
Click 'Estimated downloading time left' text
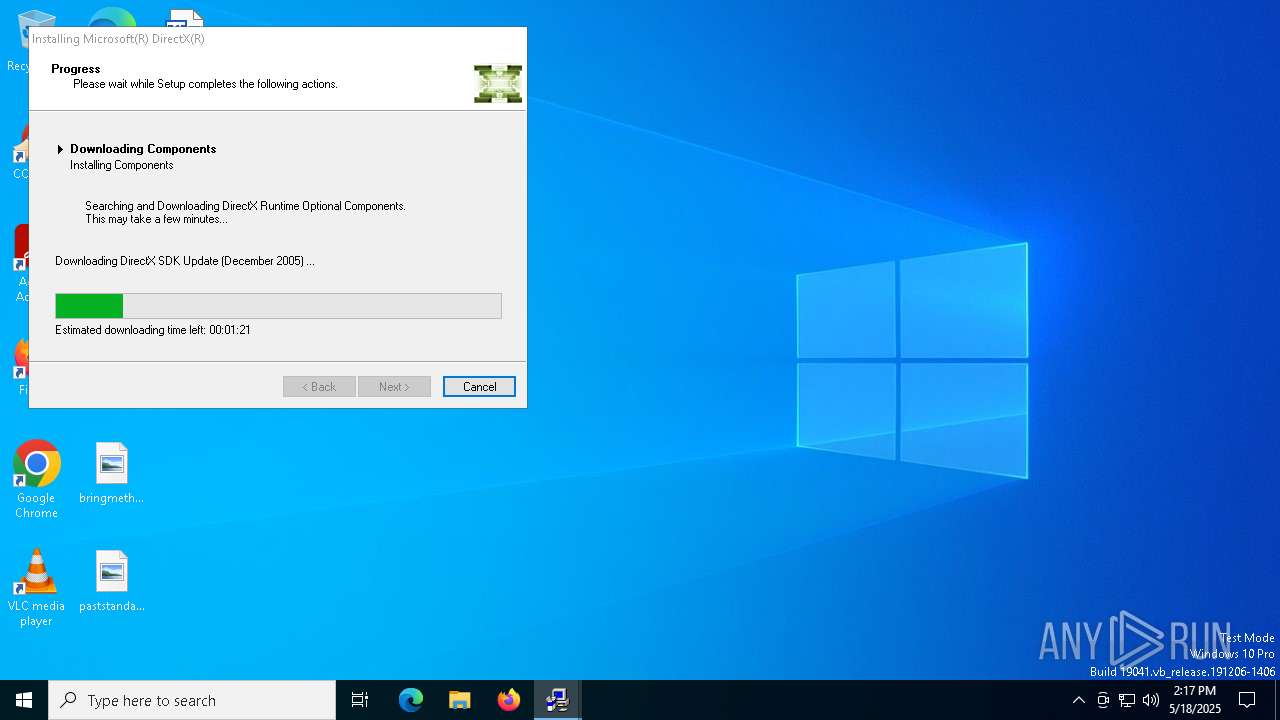[153, 330]
